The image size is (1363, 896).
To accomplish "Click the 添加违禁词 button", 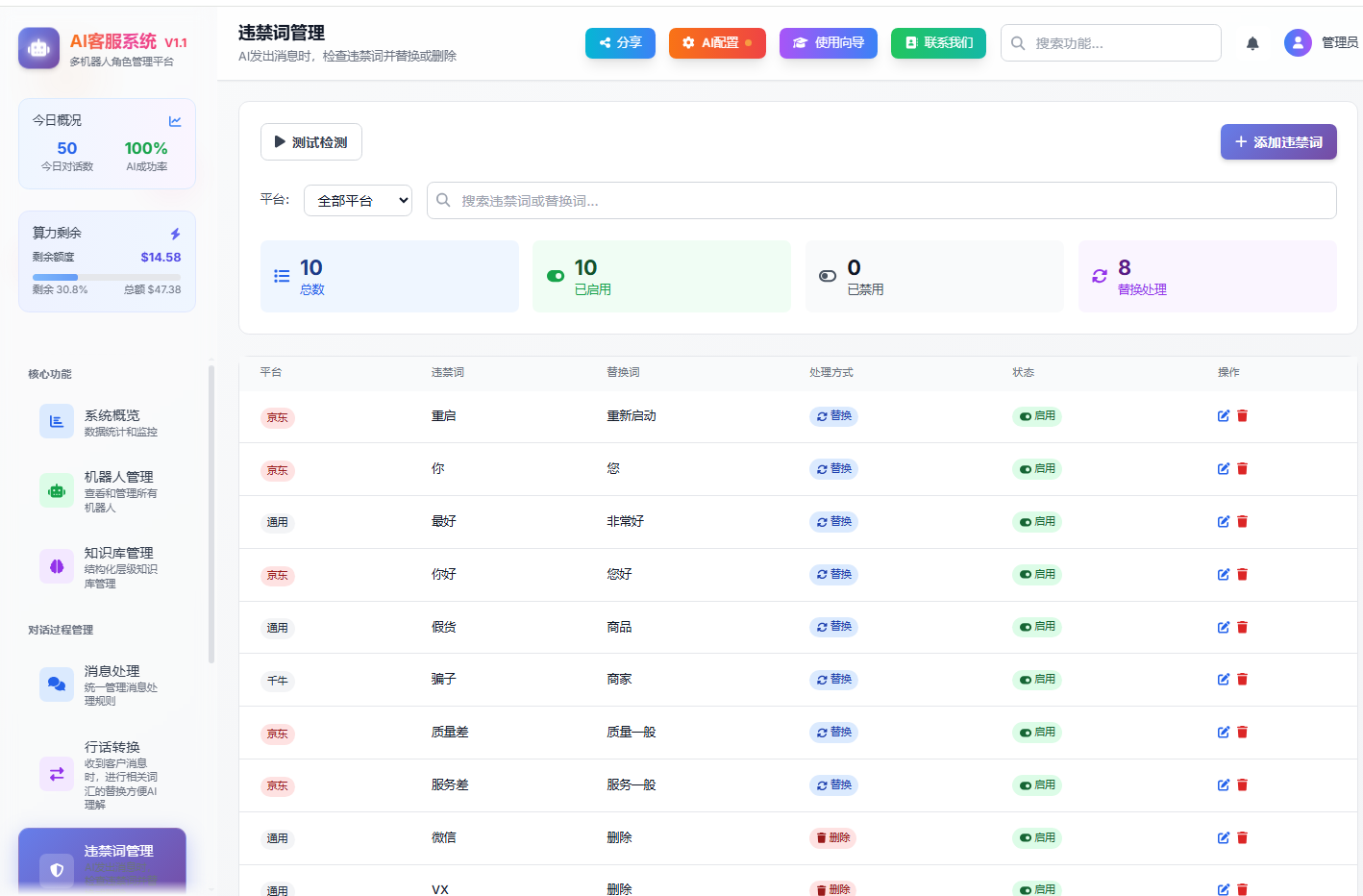I will click(1277, 142).
